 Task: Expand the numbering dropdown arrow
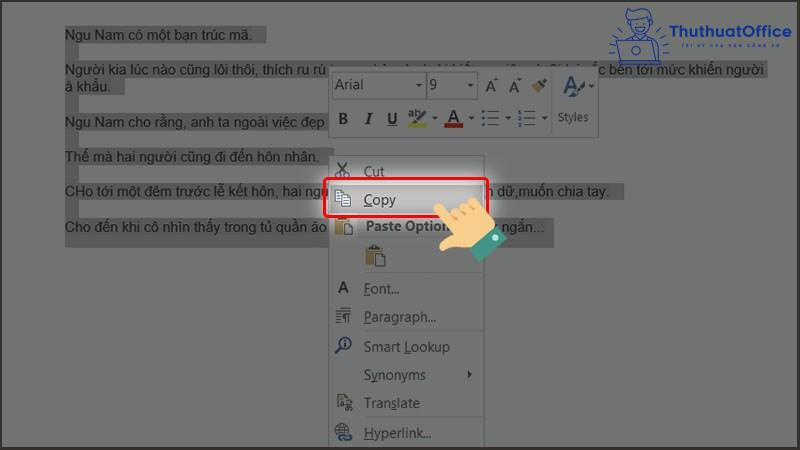[x=544, y=118]
